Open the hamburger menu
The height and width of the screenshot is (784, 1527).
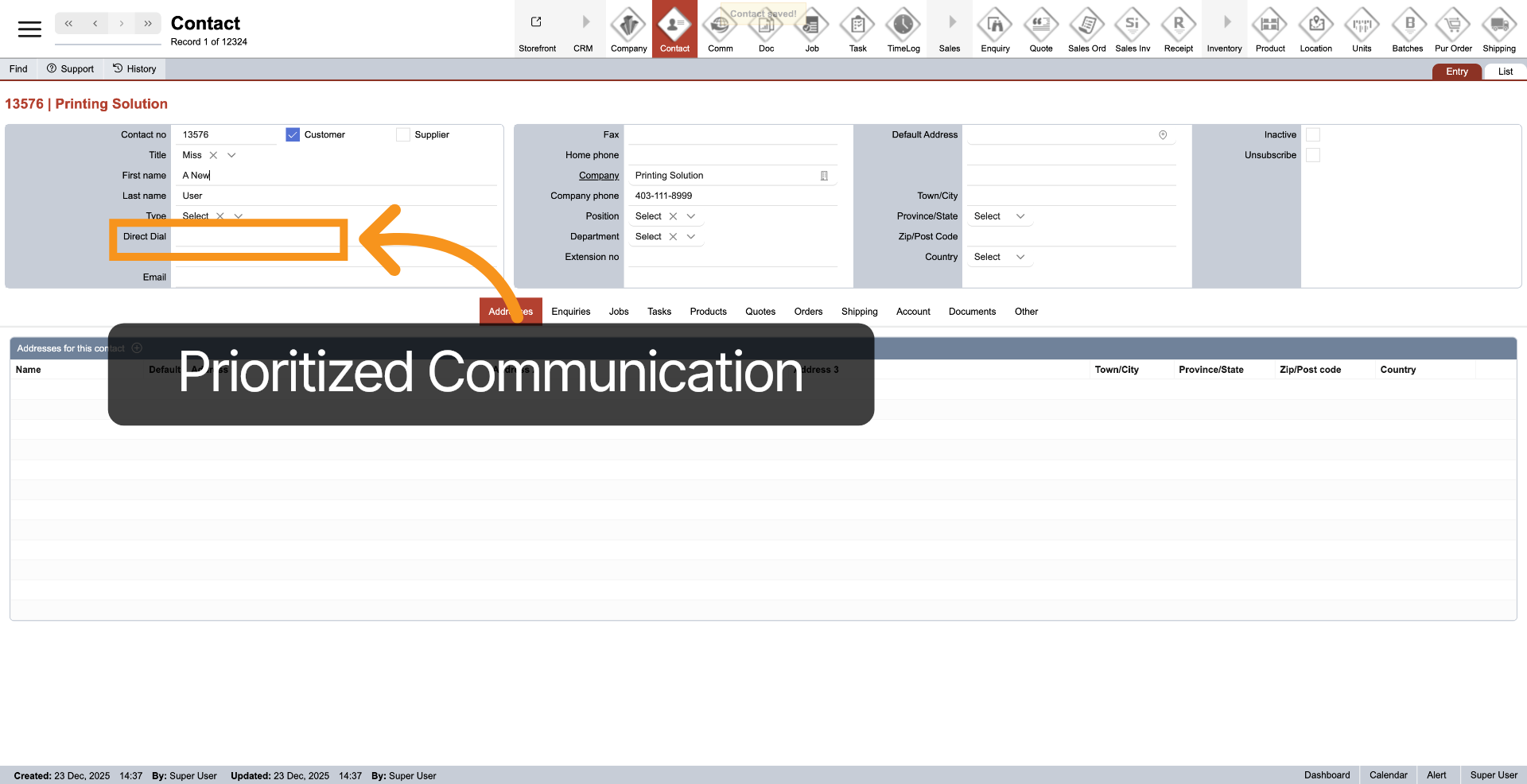coord(29,29)
